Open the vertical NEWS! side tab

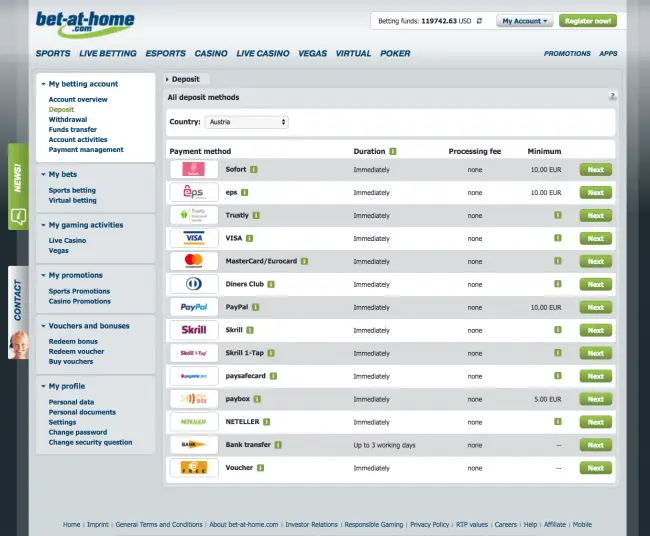point(18,177)
